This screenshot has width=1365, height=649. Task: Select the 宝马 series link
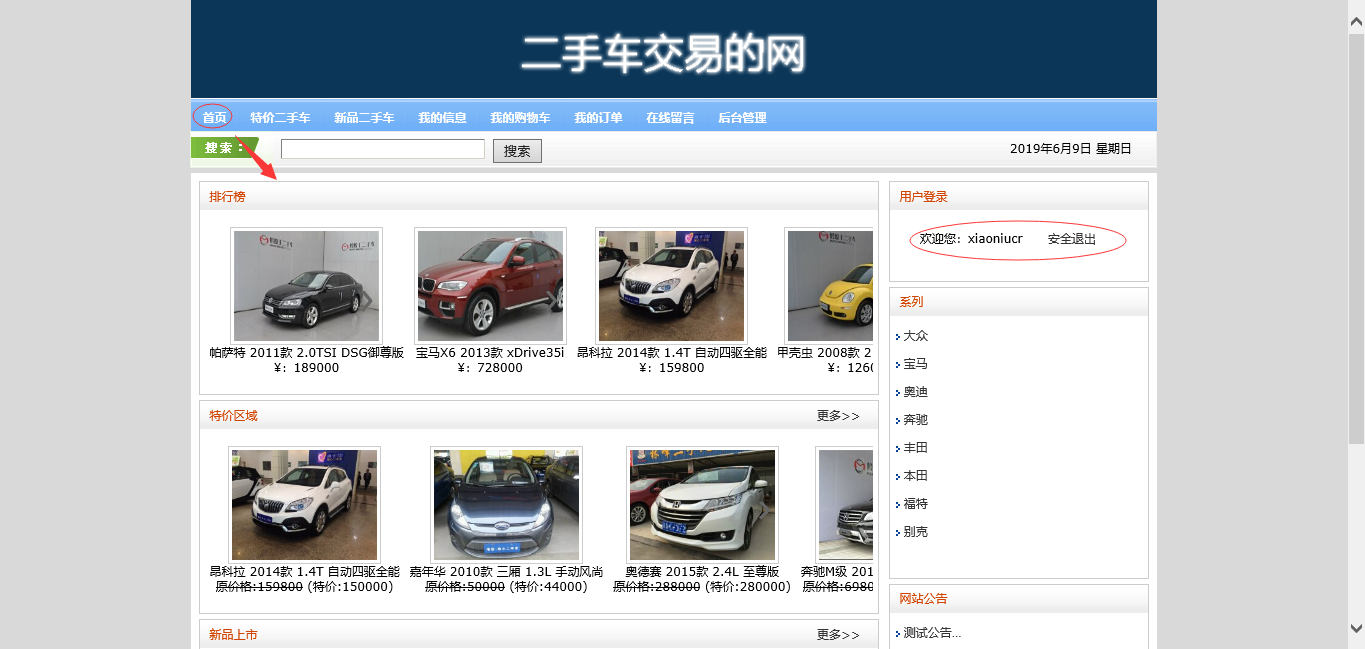[x=916, y=364]
